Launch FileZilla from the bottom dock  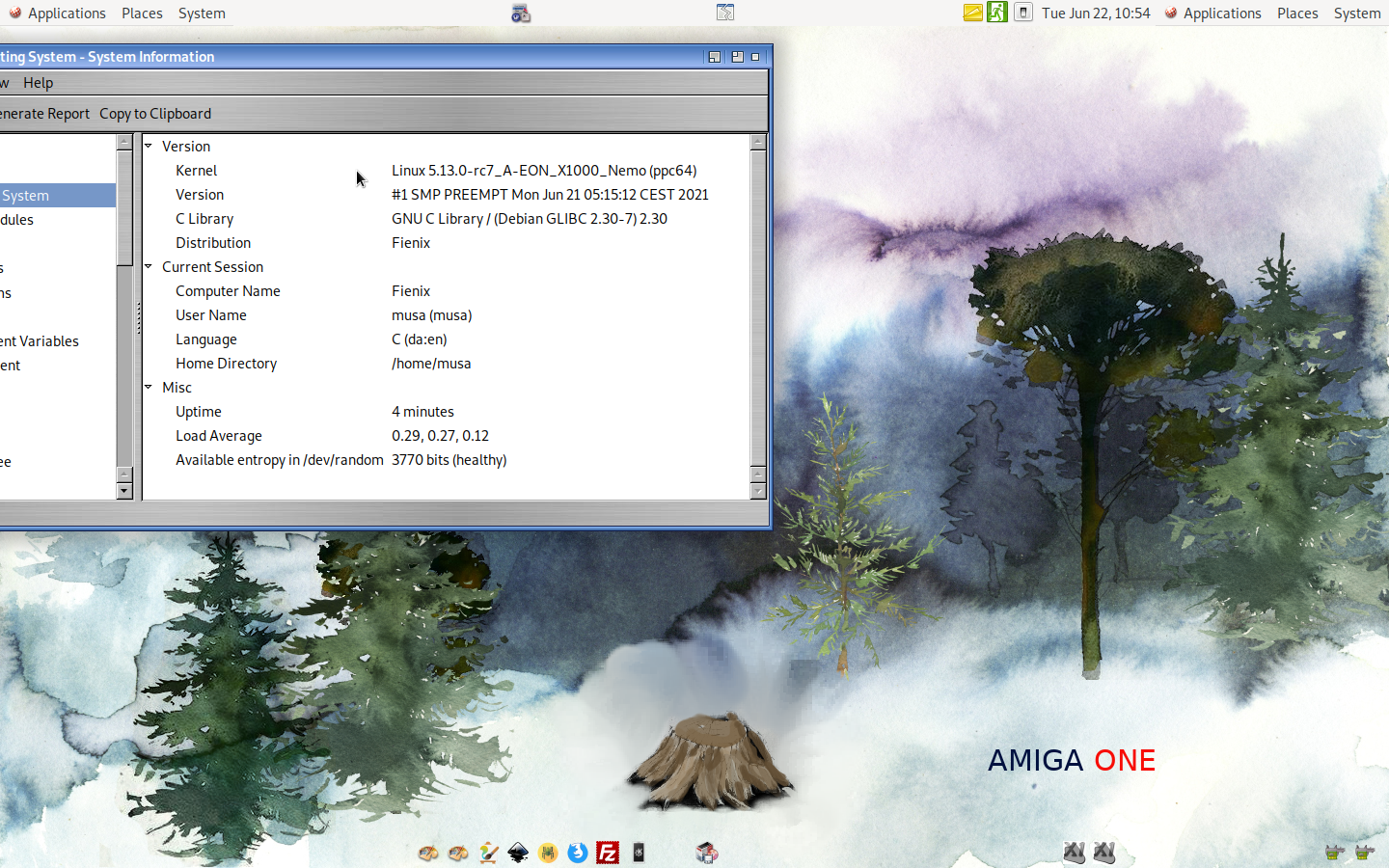[x=608, y=853]
